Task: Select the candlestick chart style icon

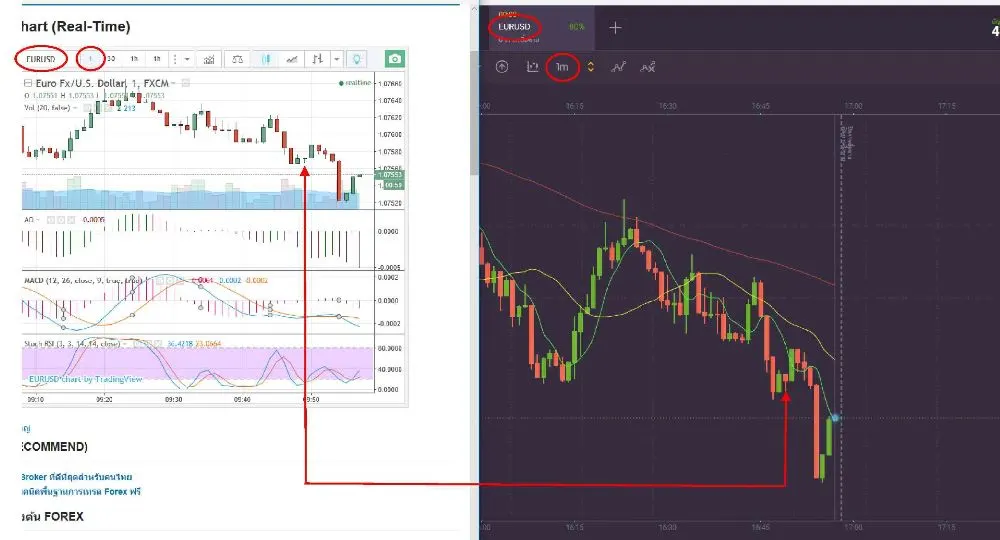Action: 267,59
